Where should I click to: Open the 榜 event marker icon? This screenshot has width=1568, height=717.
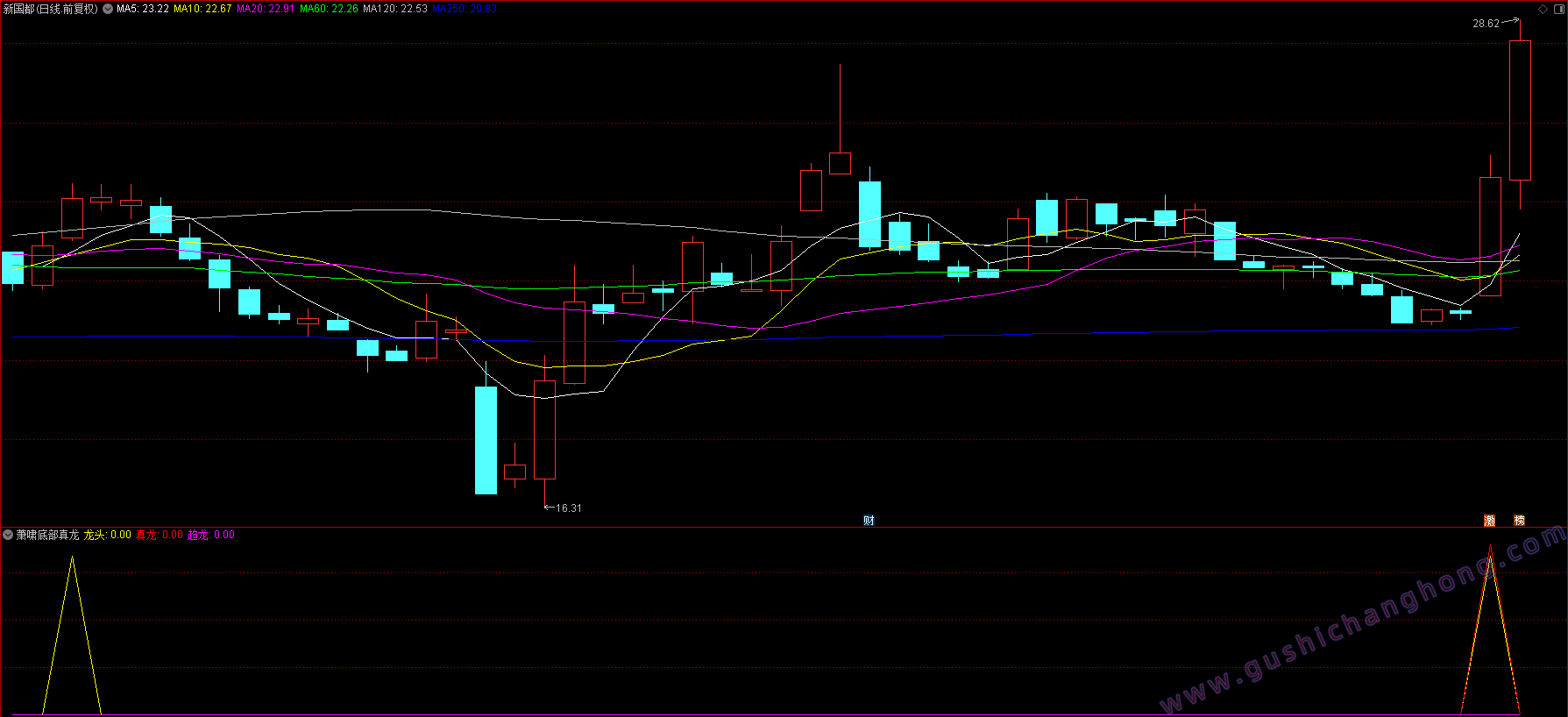[x=1519, y=521]
